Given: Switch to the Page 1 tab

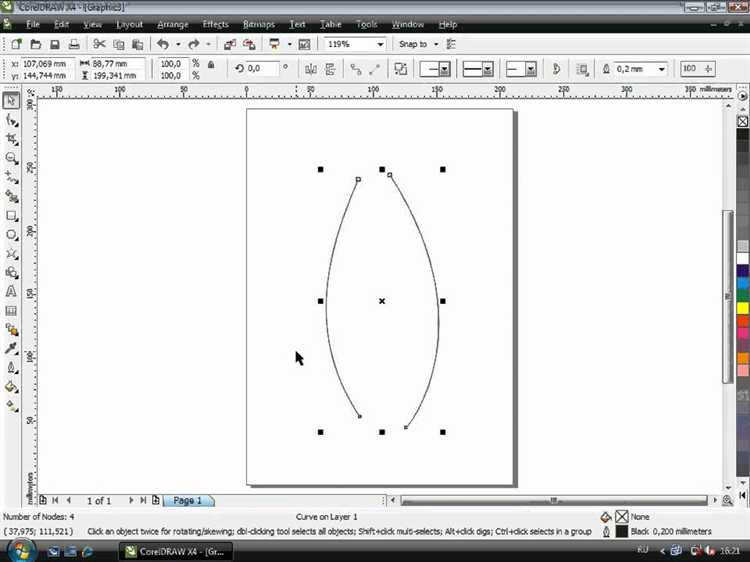Looking at the screenshot, I should pos(188,500).
